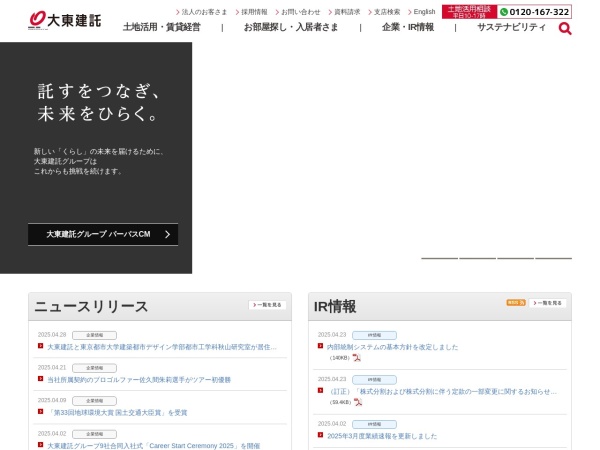The width and height of the screenshot is (600, 450).
Task: Select the third carousel slide indicator
Action: [x=515, y=258]
